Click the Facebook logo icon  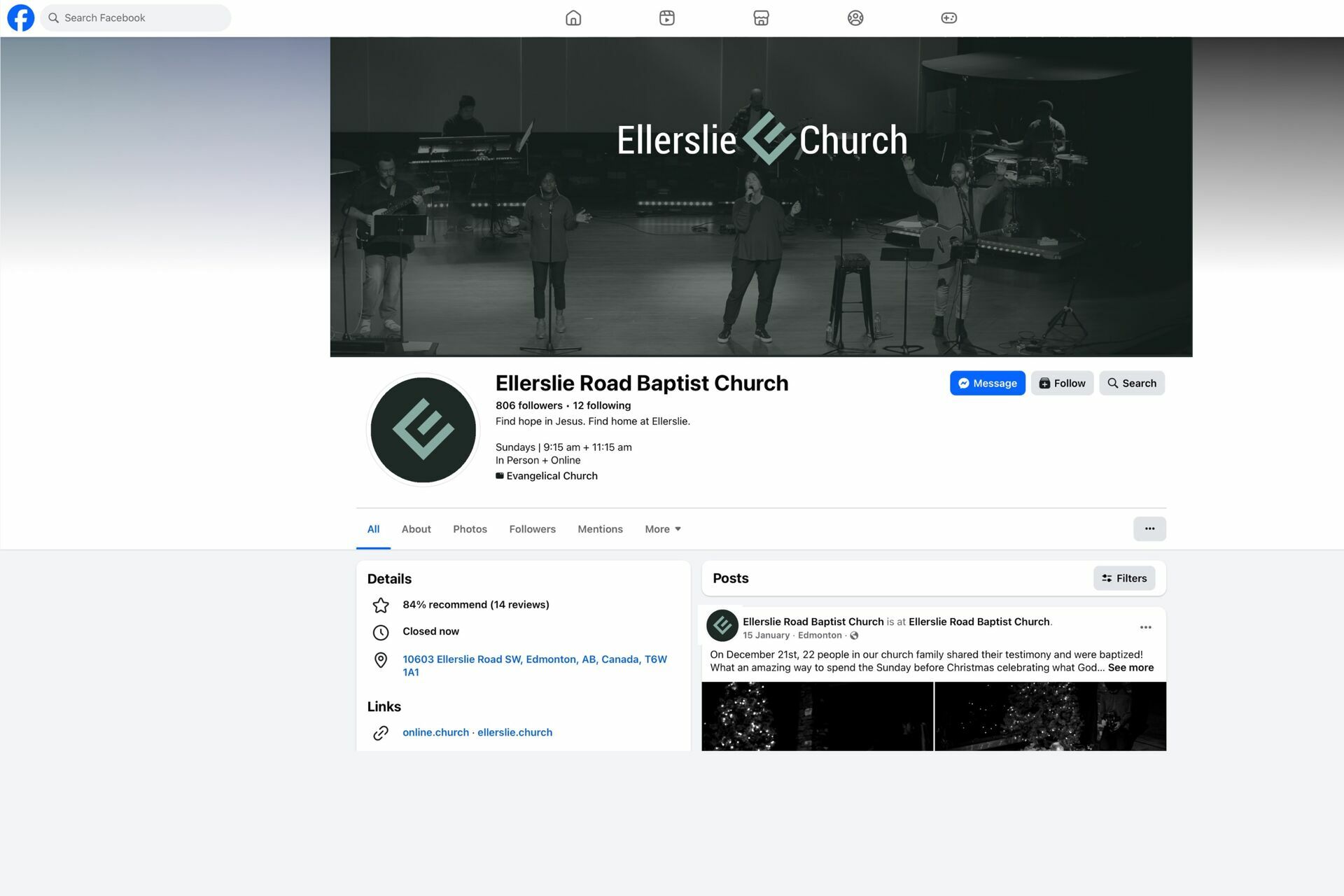(21, 17)
